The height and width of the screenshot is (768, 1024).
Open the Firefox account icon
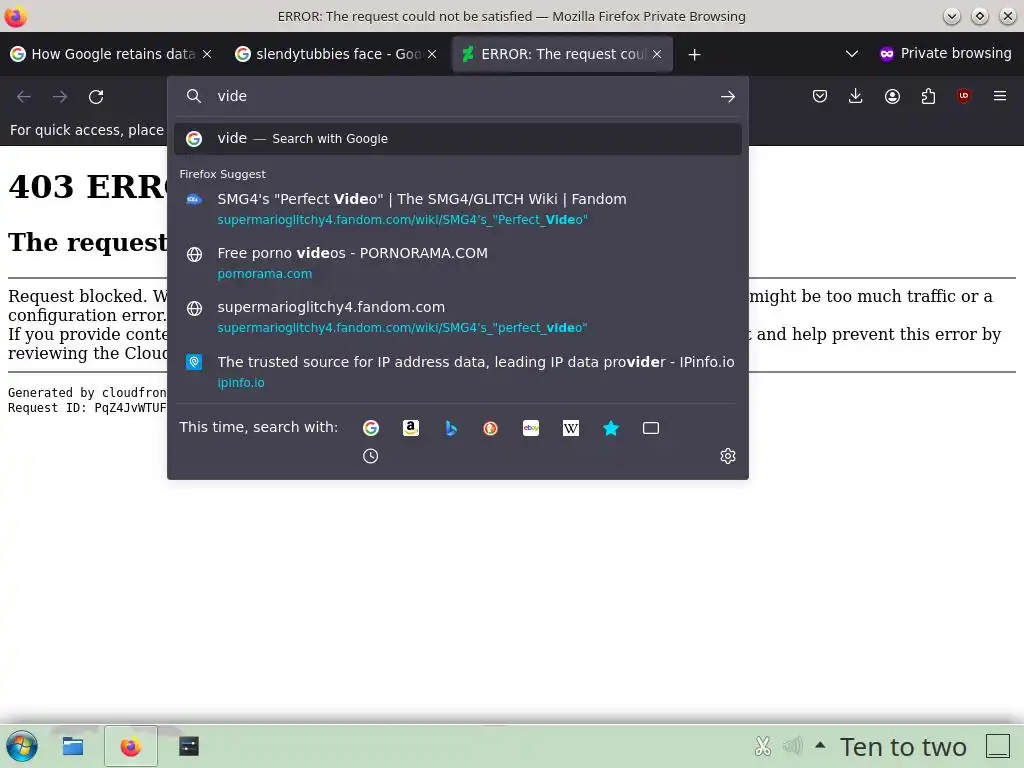pyautogui.click(x=892, y=97)
